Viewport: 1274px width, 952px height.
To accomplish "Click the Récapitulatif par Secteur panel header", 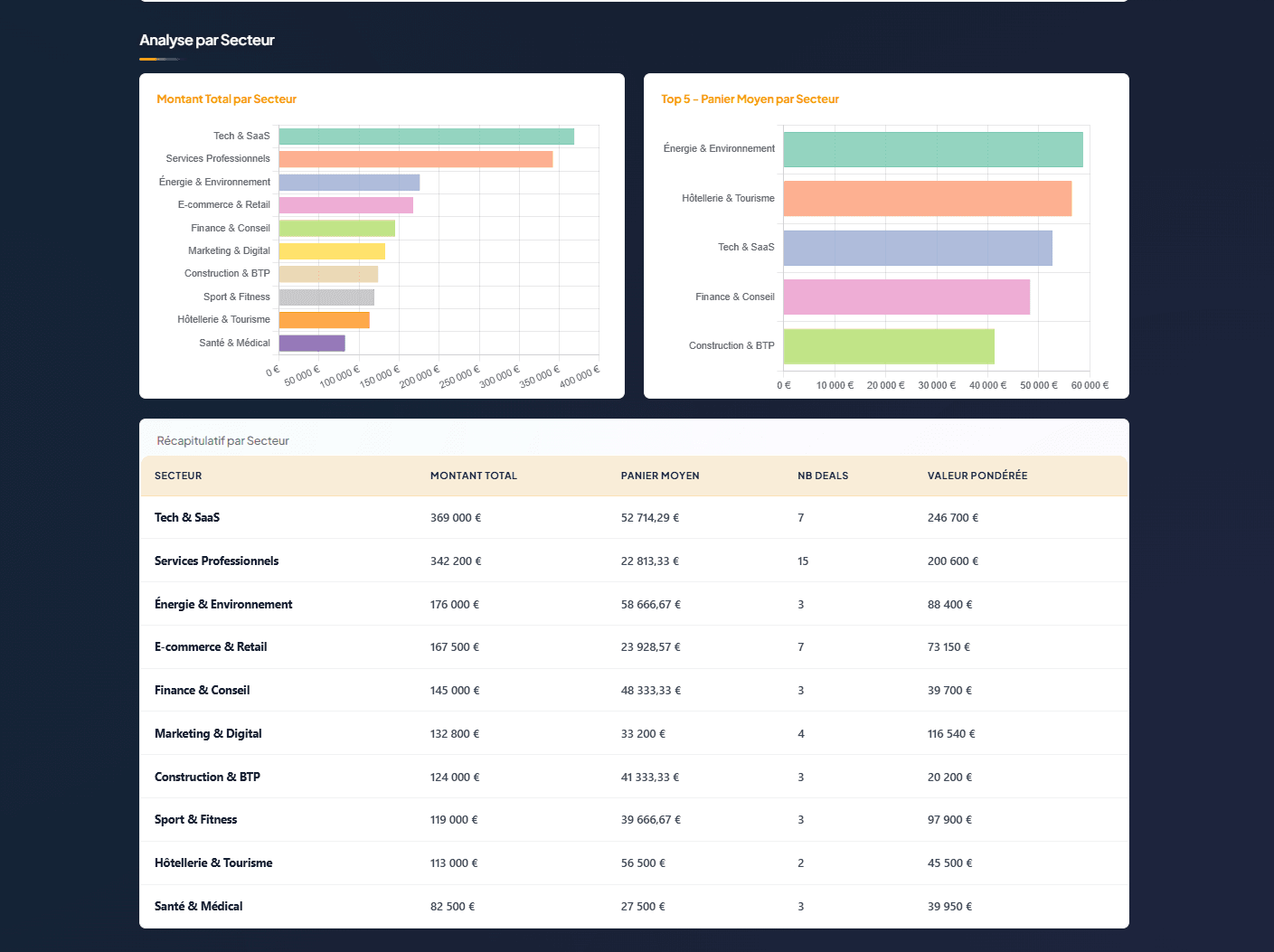I will (223, 440).
